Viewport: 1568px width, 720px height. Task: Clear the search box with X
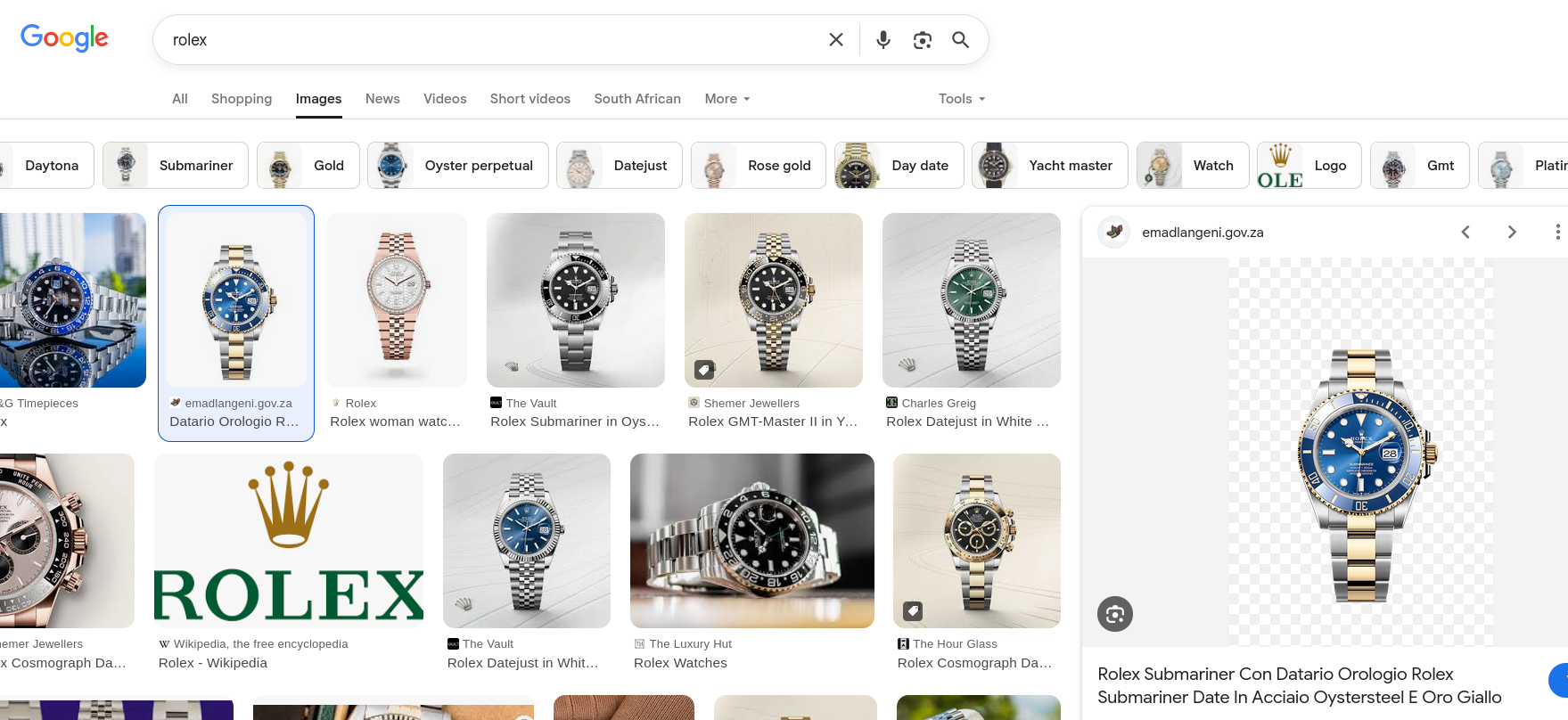(836, 39)
